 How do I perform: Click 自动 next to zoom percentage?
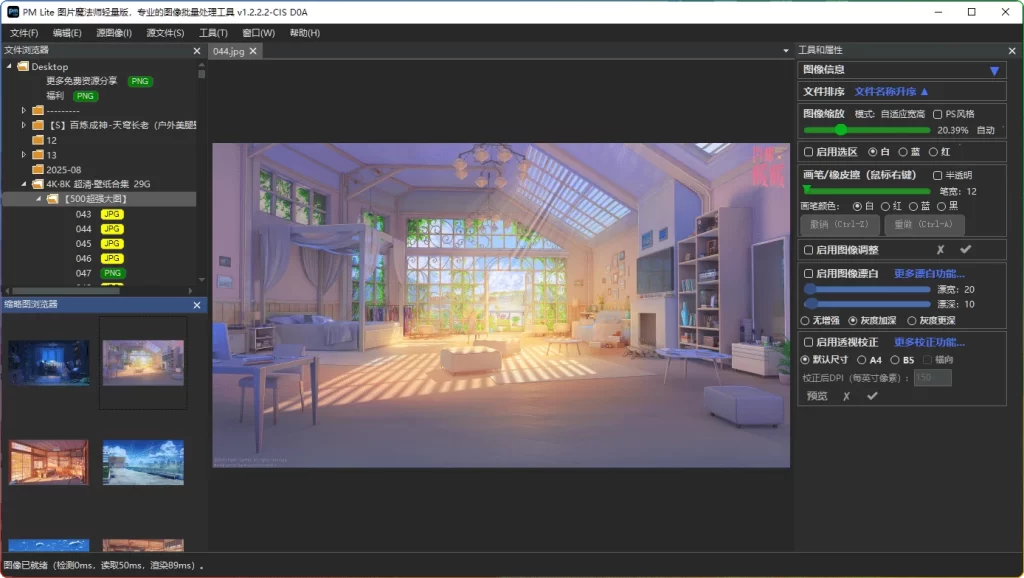tap(985, 130)
